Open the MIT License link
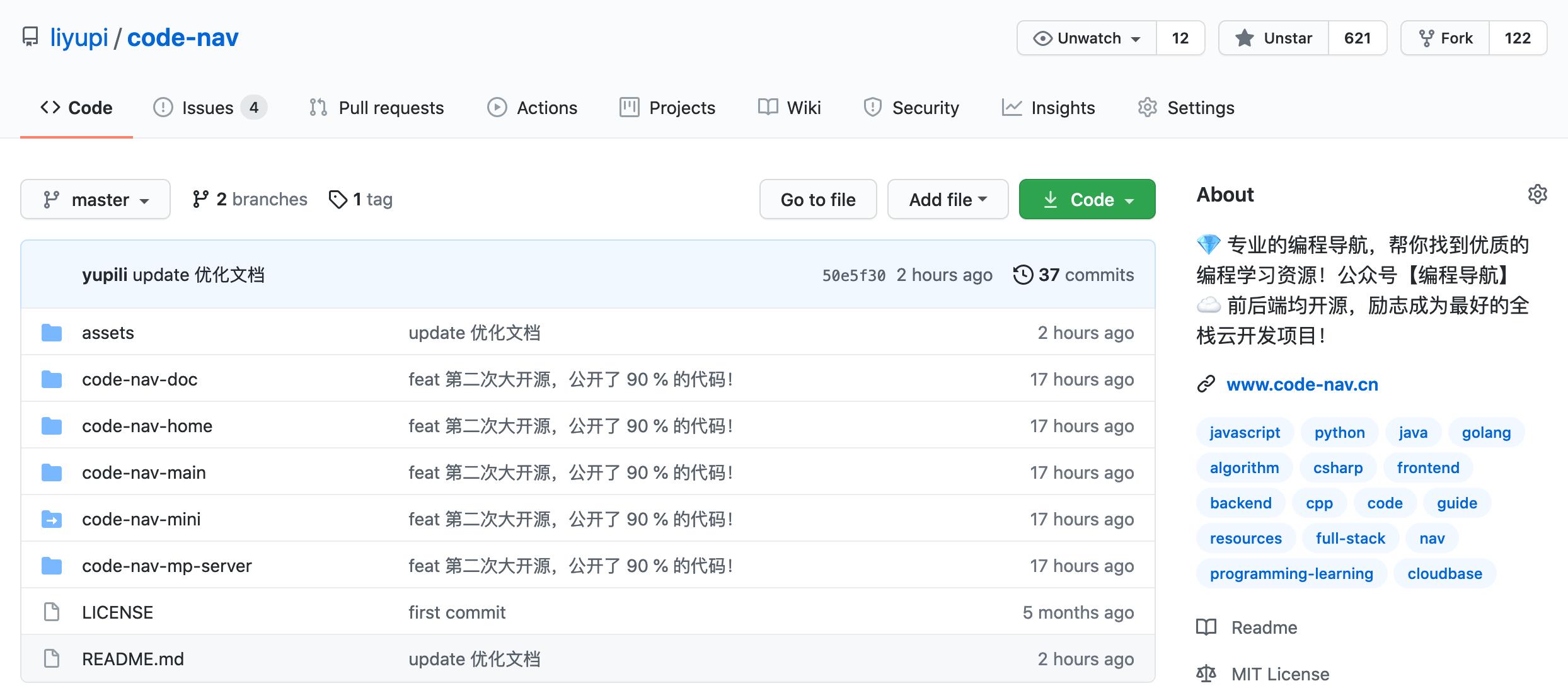The image size is (1568, 698). pos(1280,674)
